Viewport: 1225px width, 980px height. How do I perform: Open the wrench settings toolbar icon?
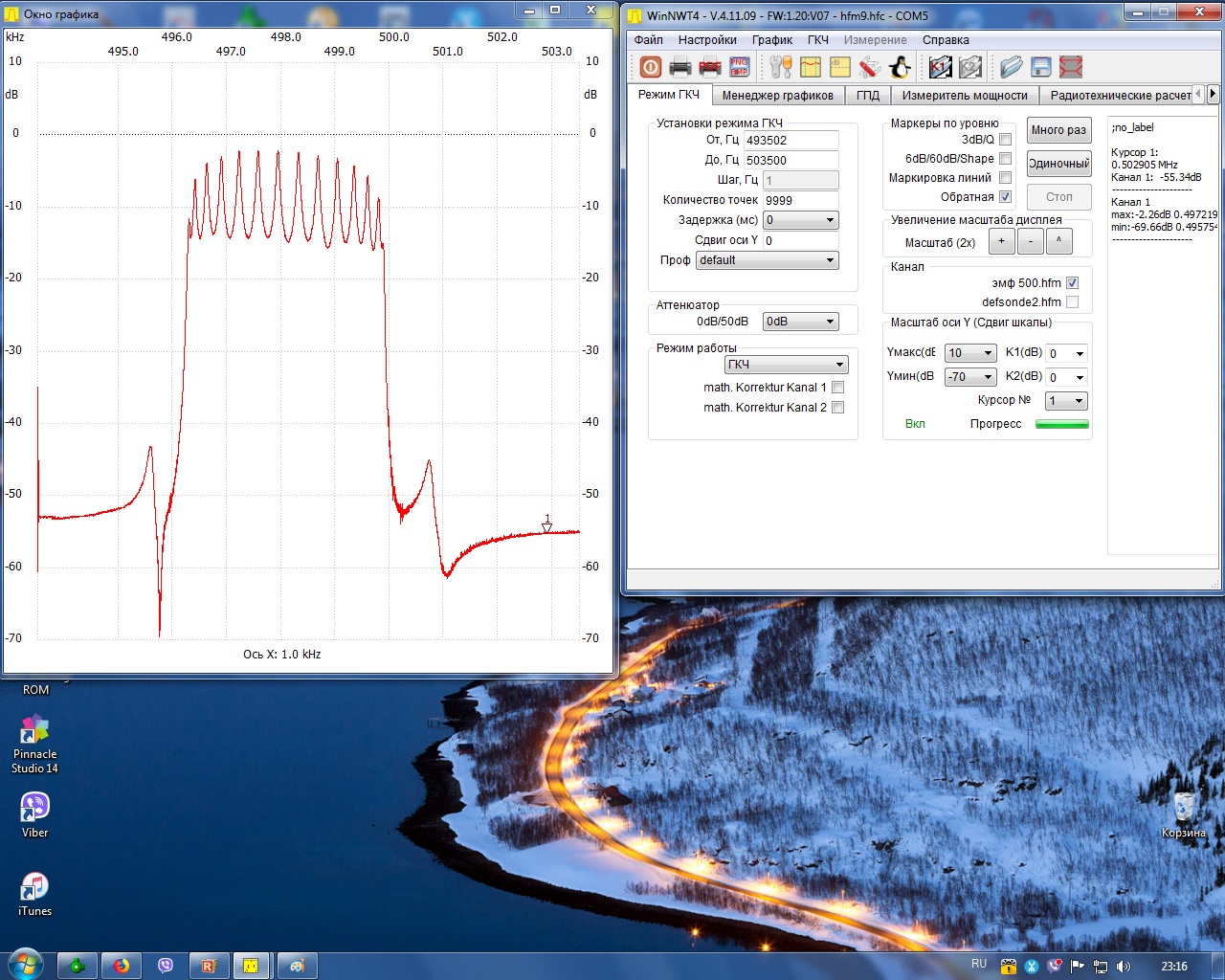pyautogui.click(x=781, y=67)
